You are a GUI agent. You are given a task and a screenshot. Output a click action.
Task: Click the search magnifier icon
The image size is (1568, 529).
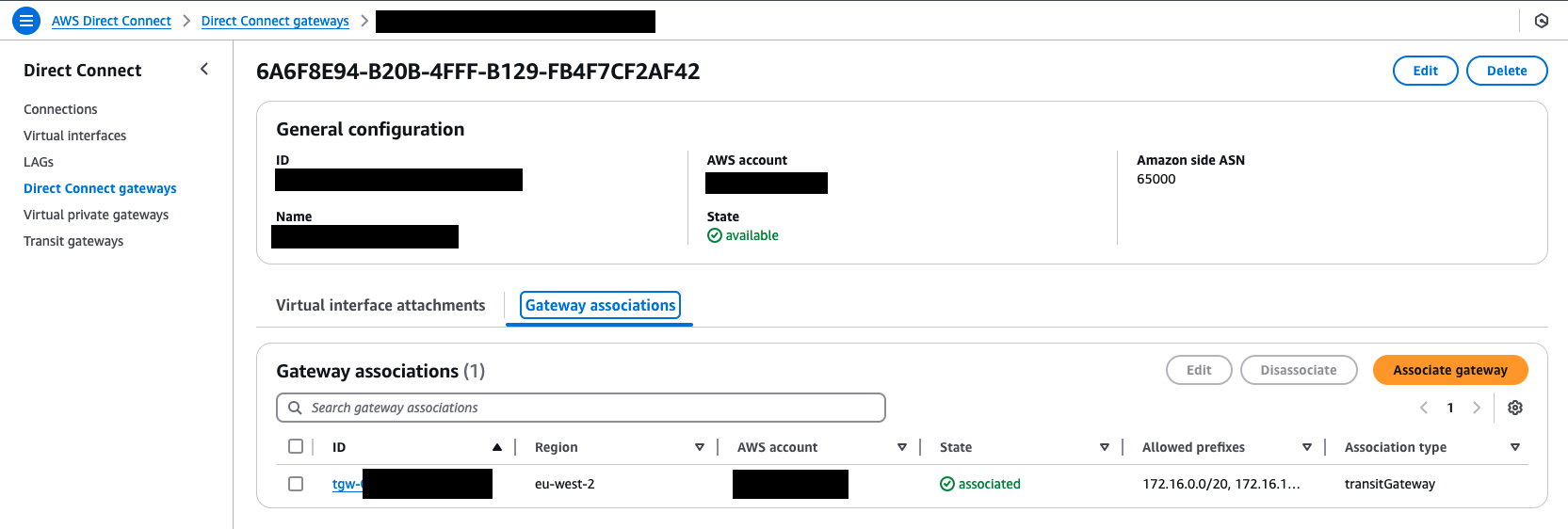pos(295,408)
